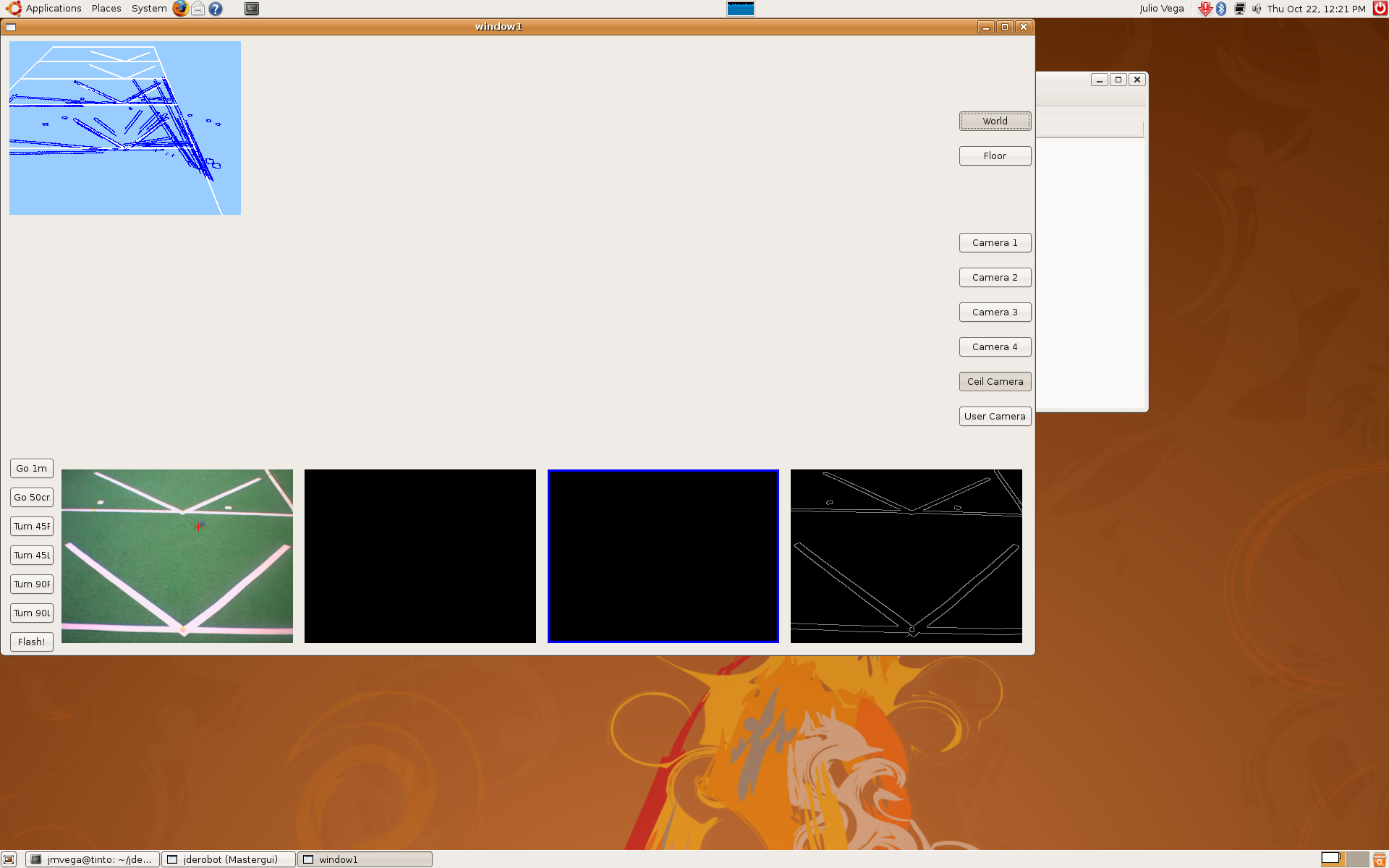This screenshot has height=868, width=1389.
Task: Click the Ubuntu logo in top panel
Action: pyautogui.click(x=13, y=9)
